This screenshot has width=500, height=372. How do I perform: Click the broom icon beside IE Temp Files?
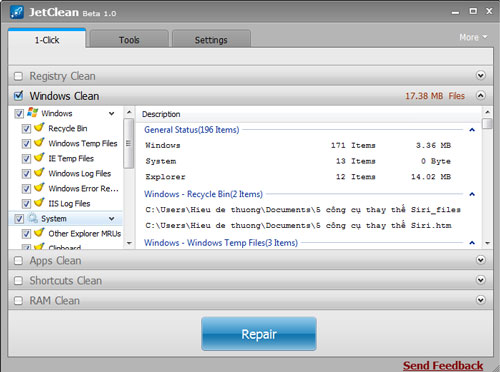[x=39, y=157]
